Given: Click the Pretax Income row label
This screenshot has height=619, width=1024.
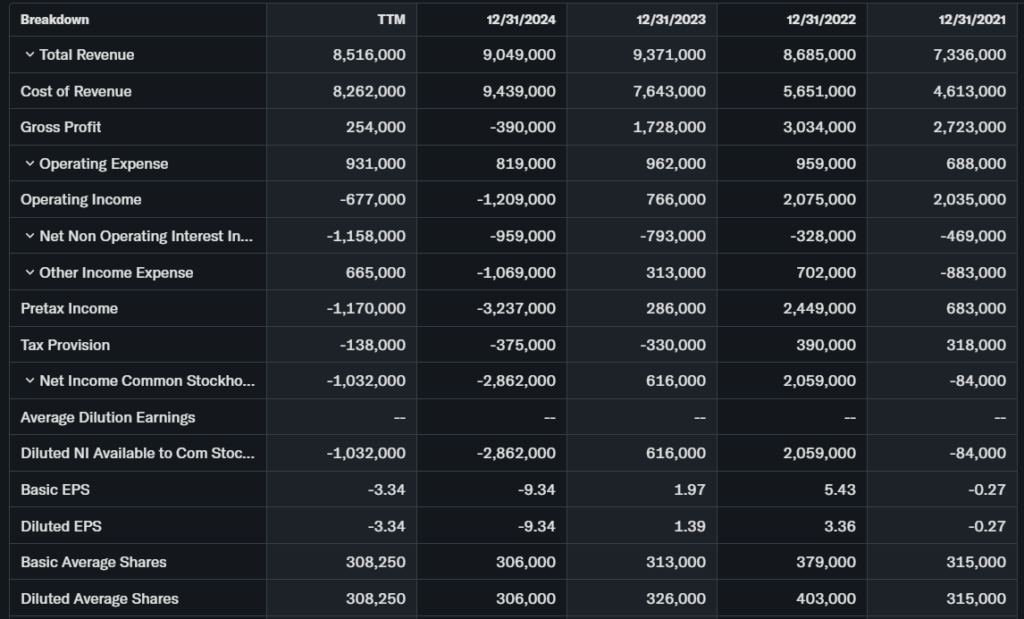Looking at the screenshot, I should 69,309.
